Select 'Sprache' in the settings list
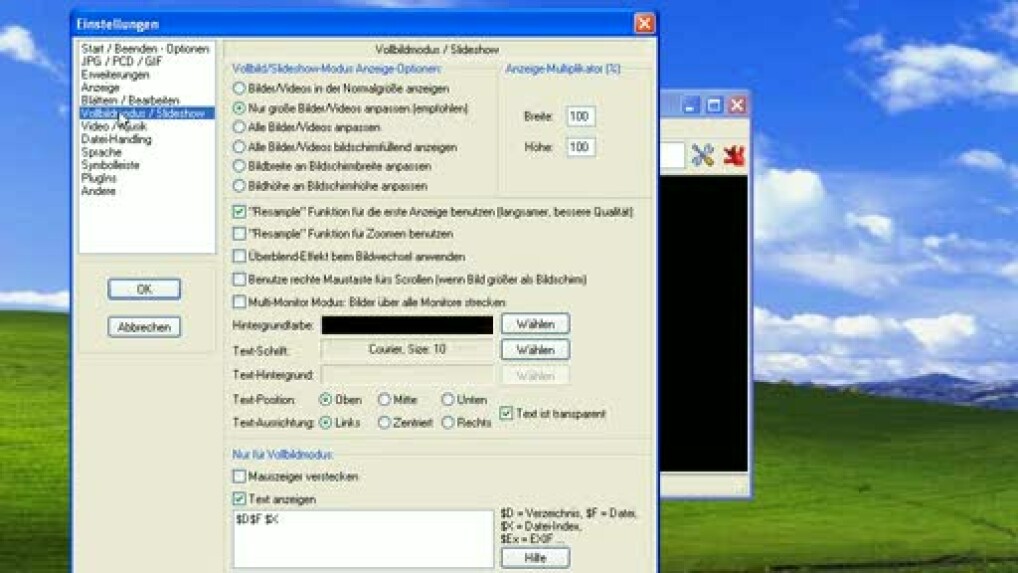This screenshot has width=1018, height=573. click(101, 153)
